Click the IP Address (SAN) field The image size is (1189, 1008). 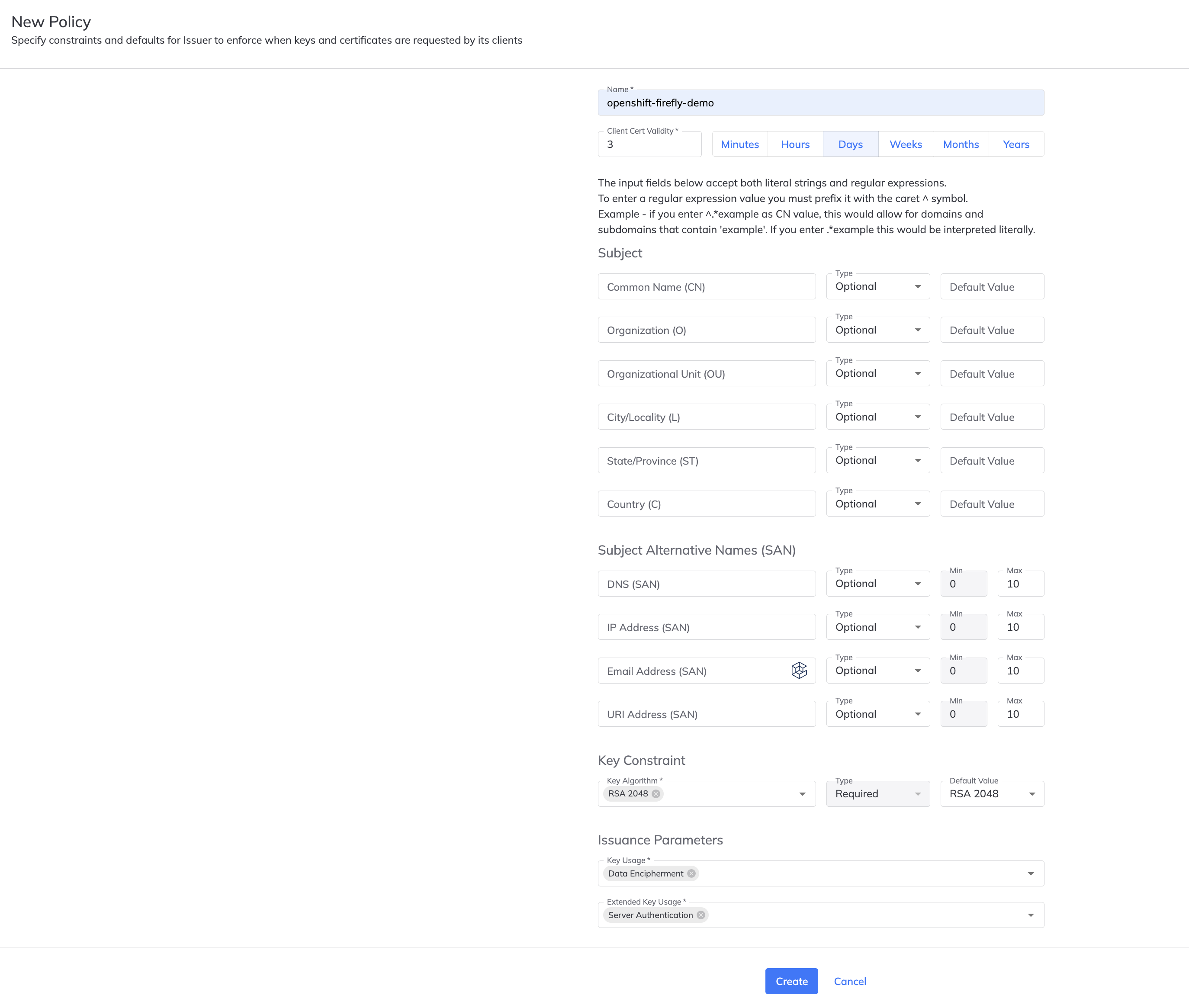tap(707, 627)
